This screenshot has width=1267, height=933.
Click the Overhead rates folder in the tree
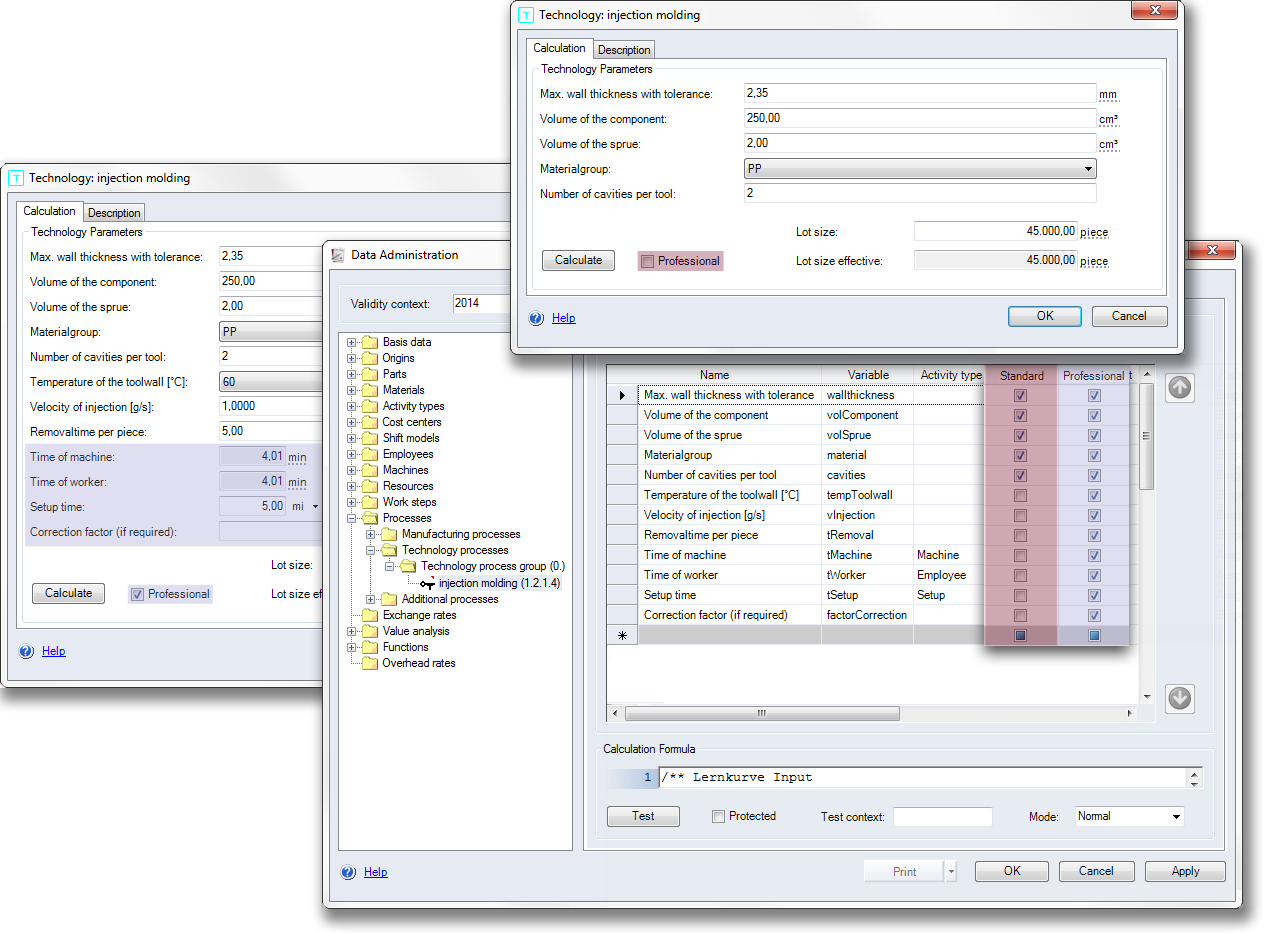418,663
